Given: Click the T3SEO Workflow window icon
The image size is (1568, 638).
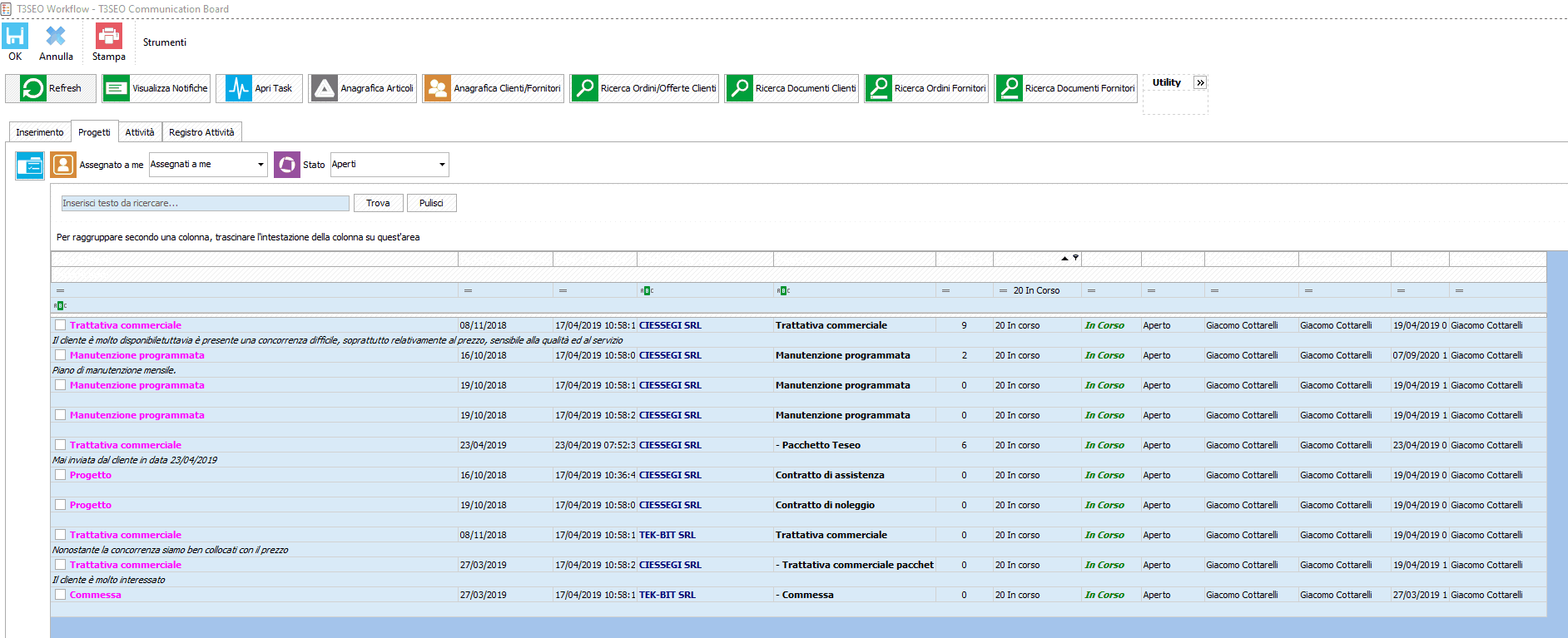Looking at the screenshot, I should [7, 9].
